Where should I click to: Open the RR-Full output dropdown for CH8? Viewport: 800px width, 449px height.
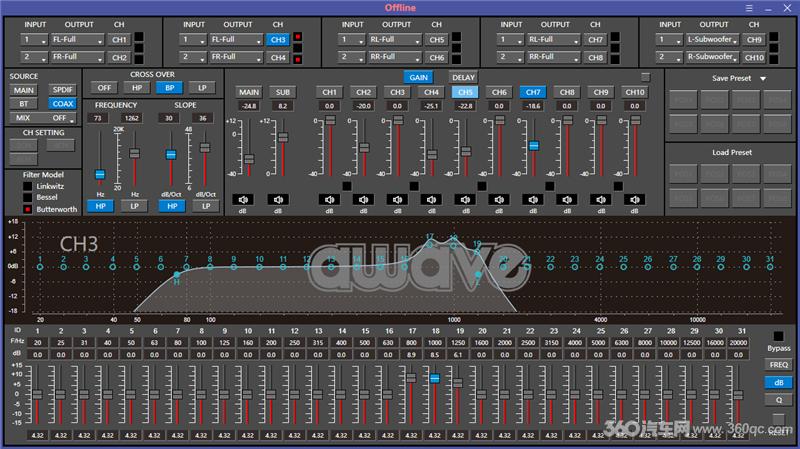pyautogui.click(x=553, y=57)
